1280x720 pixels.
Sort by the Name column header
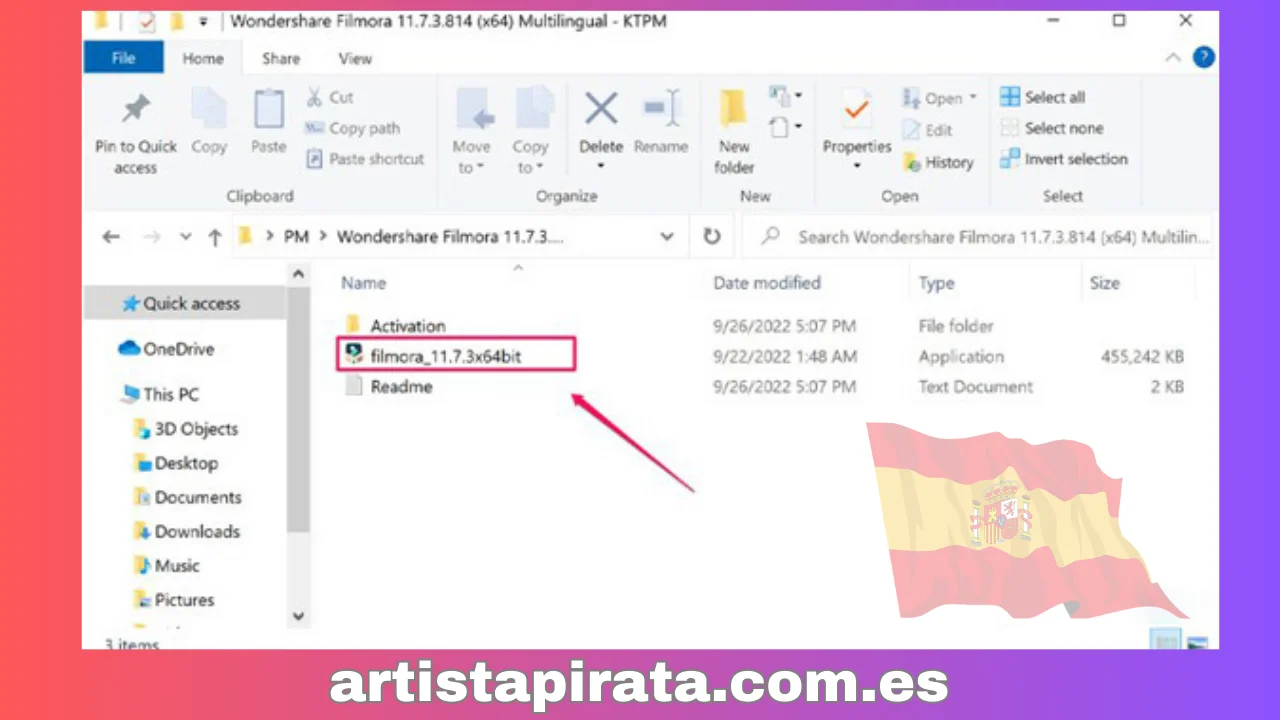(363, 283)
